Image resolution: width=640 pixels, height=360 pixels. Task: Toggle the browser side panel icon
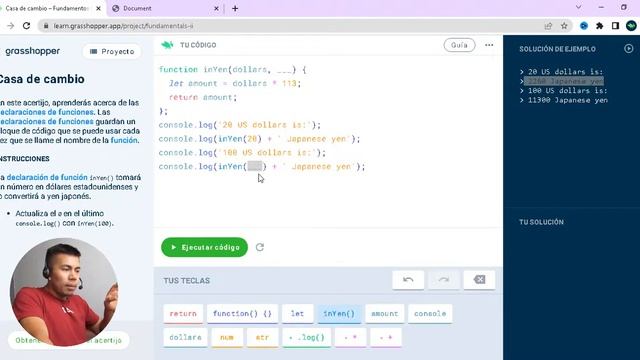click(615, 26)
